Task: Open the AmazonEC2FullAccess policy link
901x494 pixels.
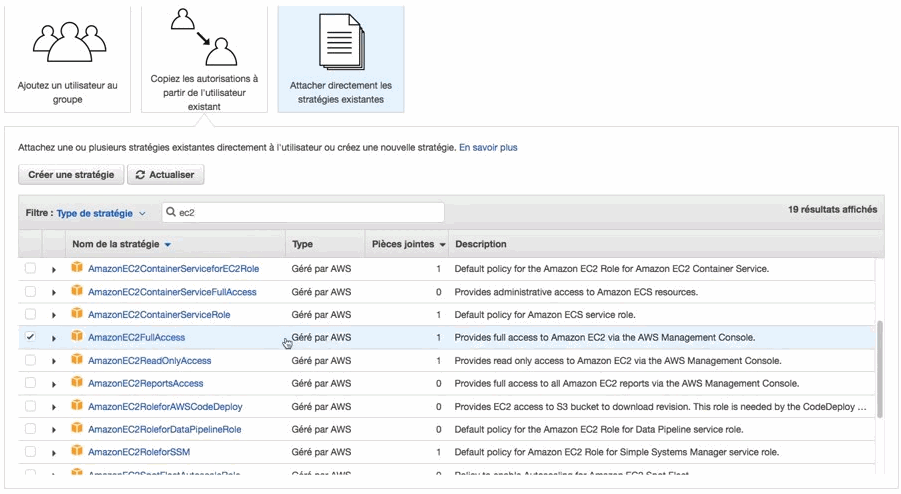Action: pos(136,338)
